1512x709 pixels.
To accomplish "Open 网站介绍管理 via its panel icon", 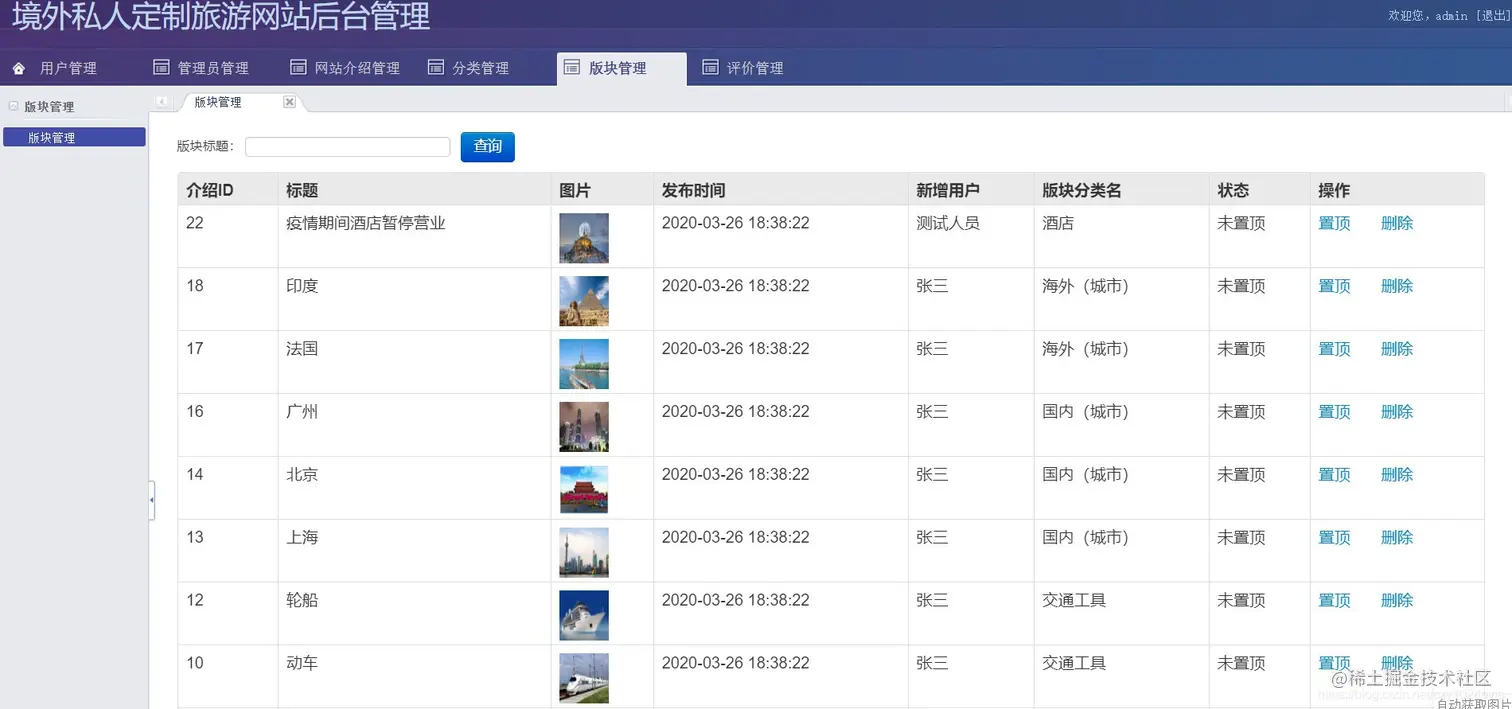I will pos(297,67).
